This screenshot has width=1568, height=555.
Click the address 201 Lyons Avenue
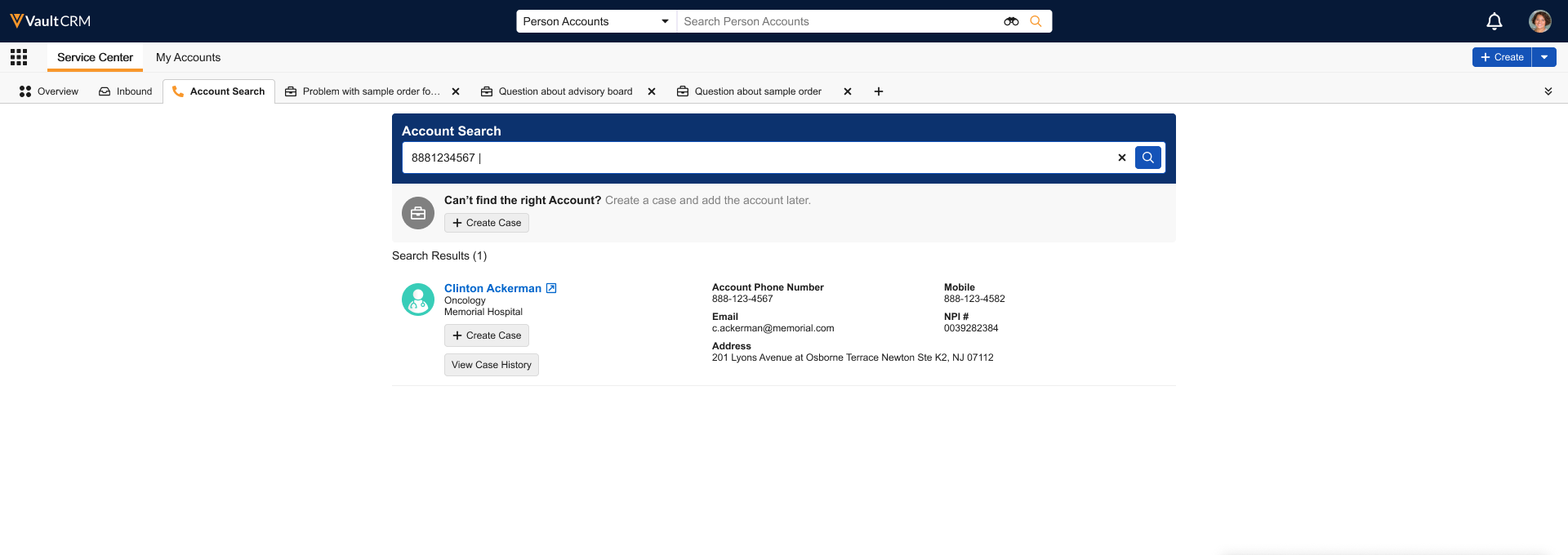pos(853,357)
